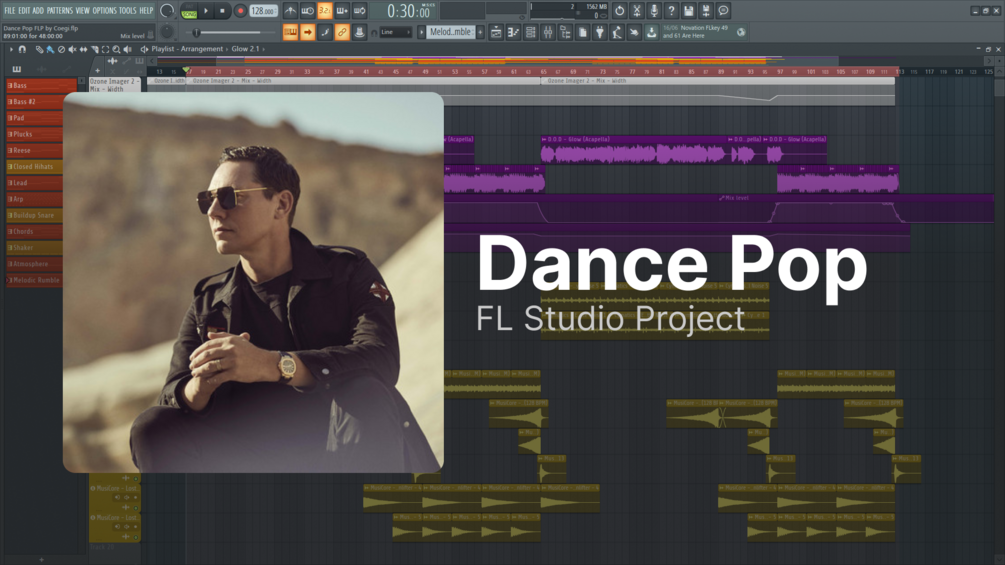Screen dimensions: 1005x565
Task: Click the stamp icon next to link
Action: tap(360, 32)
